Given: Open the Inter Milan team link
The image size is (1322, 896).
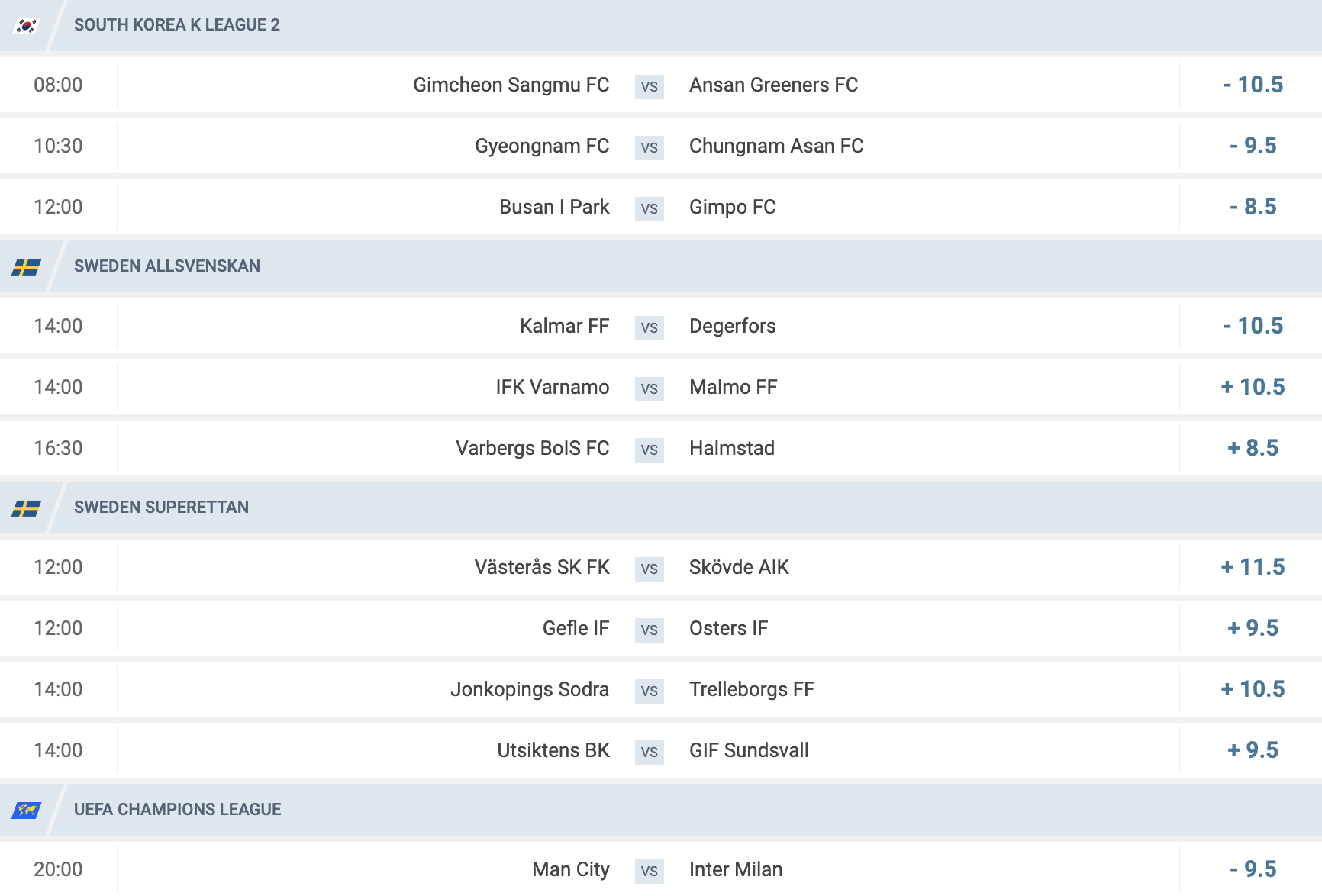Looking at the screenshot, I should 736,869.
